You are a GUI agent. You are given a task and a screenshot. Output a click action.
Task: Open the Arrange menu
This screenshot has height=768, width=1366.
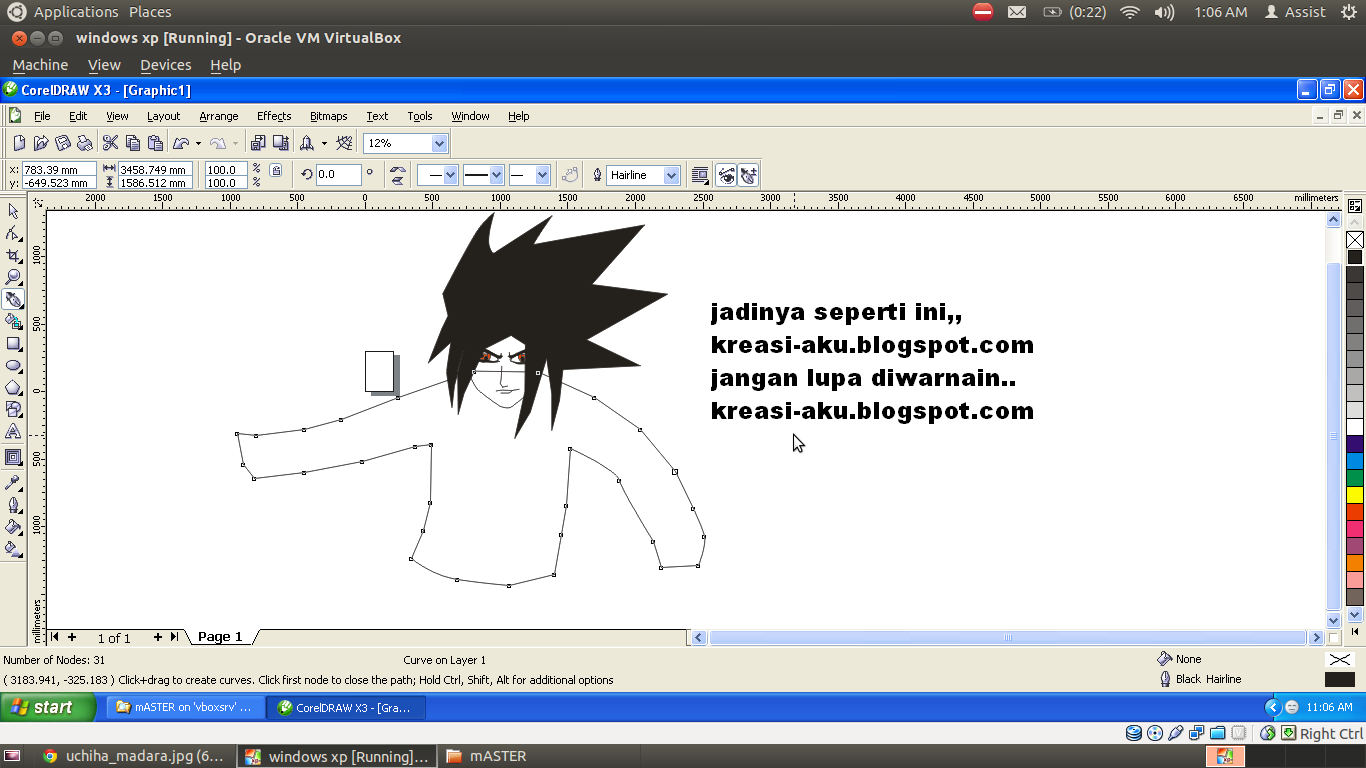point(219,116)
